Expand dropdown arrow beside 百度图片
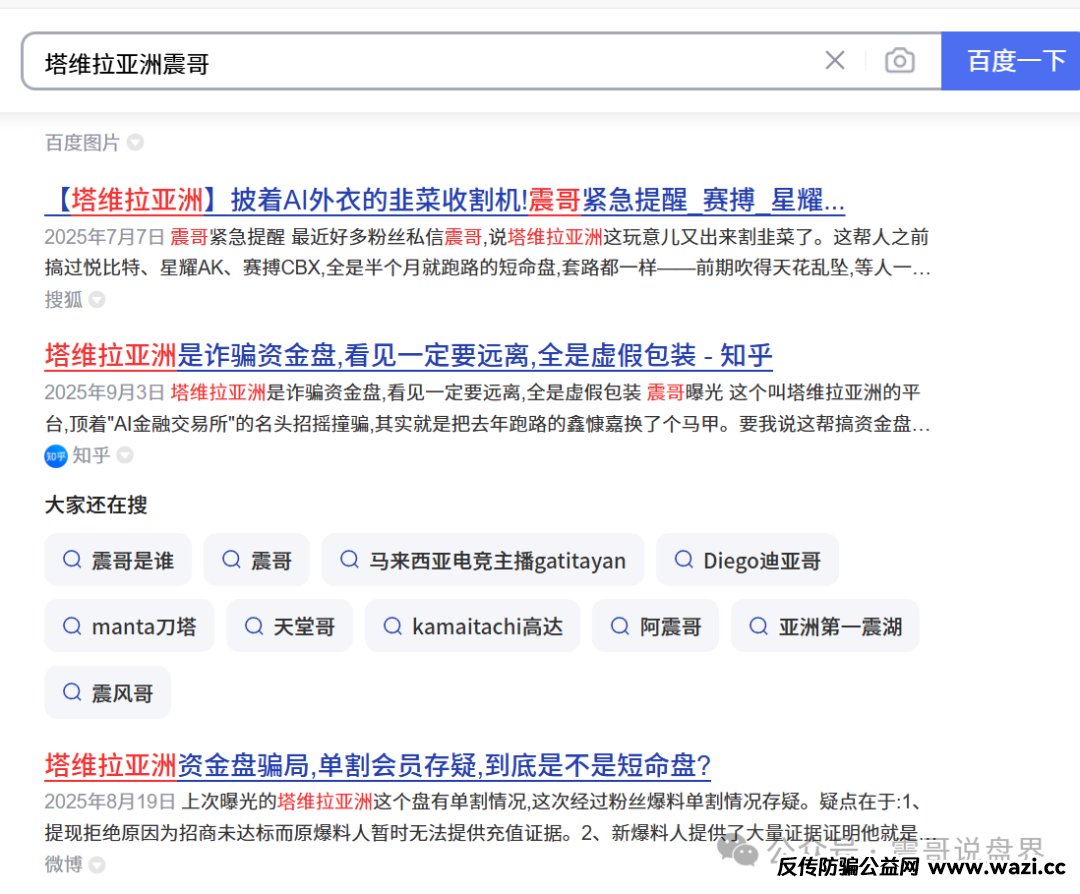 [135, 143]
